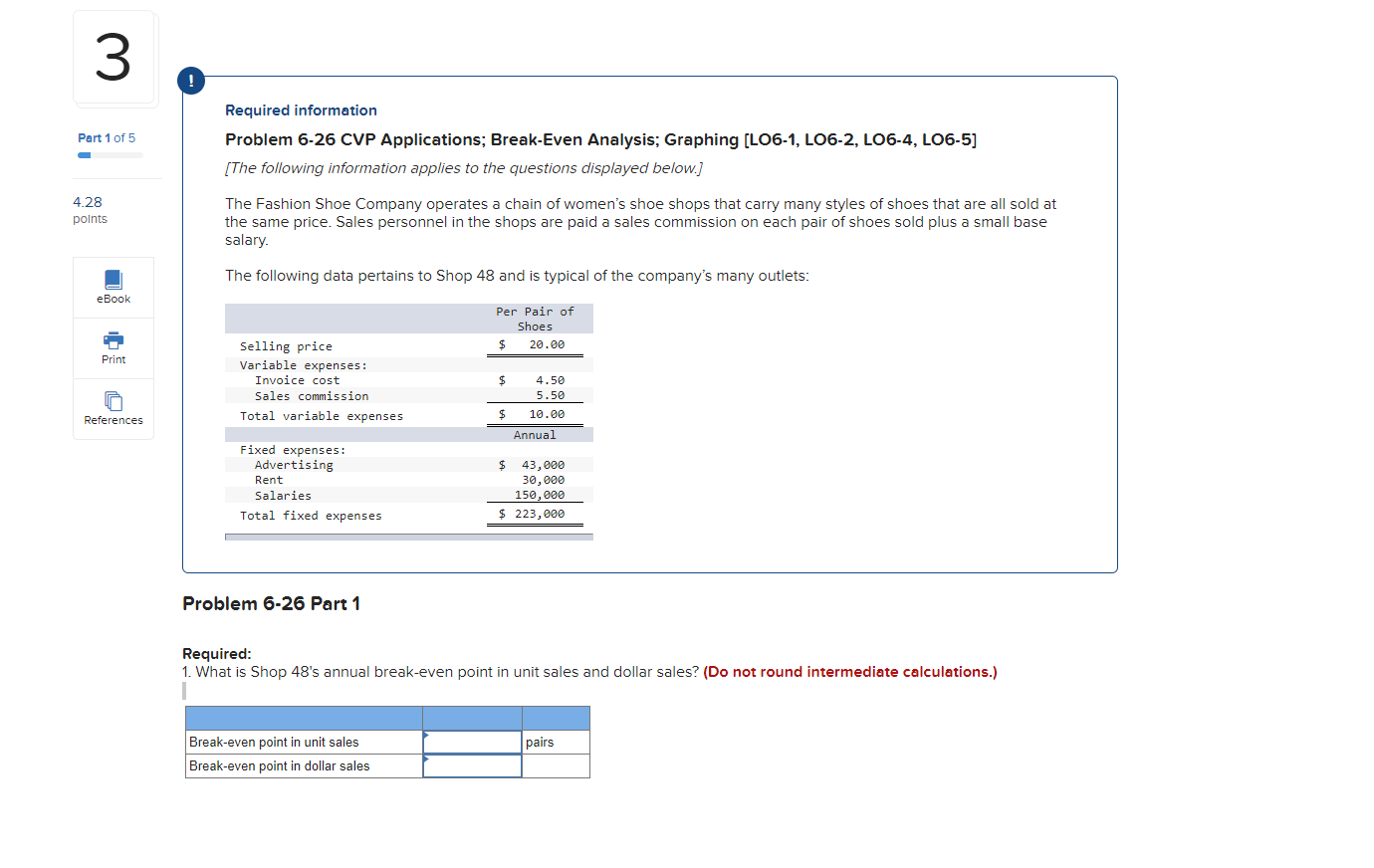Click the blue exclamation alert icon
This screenshot has width=1374, height=868.
tap(190, 81)
